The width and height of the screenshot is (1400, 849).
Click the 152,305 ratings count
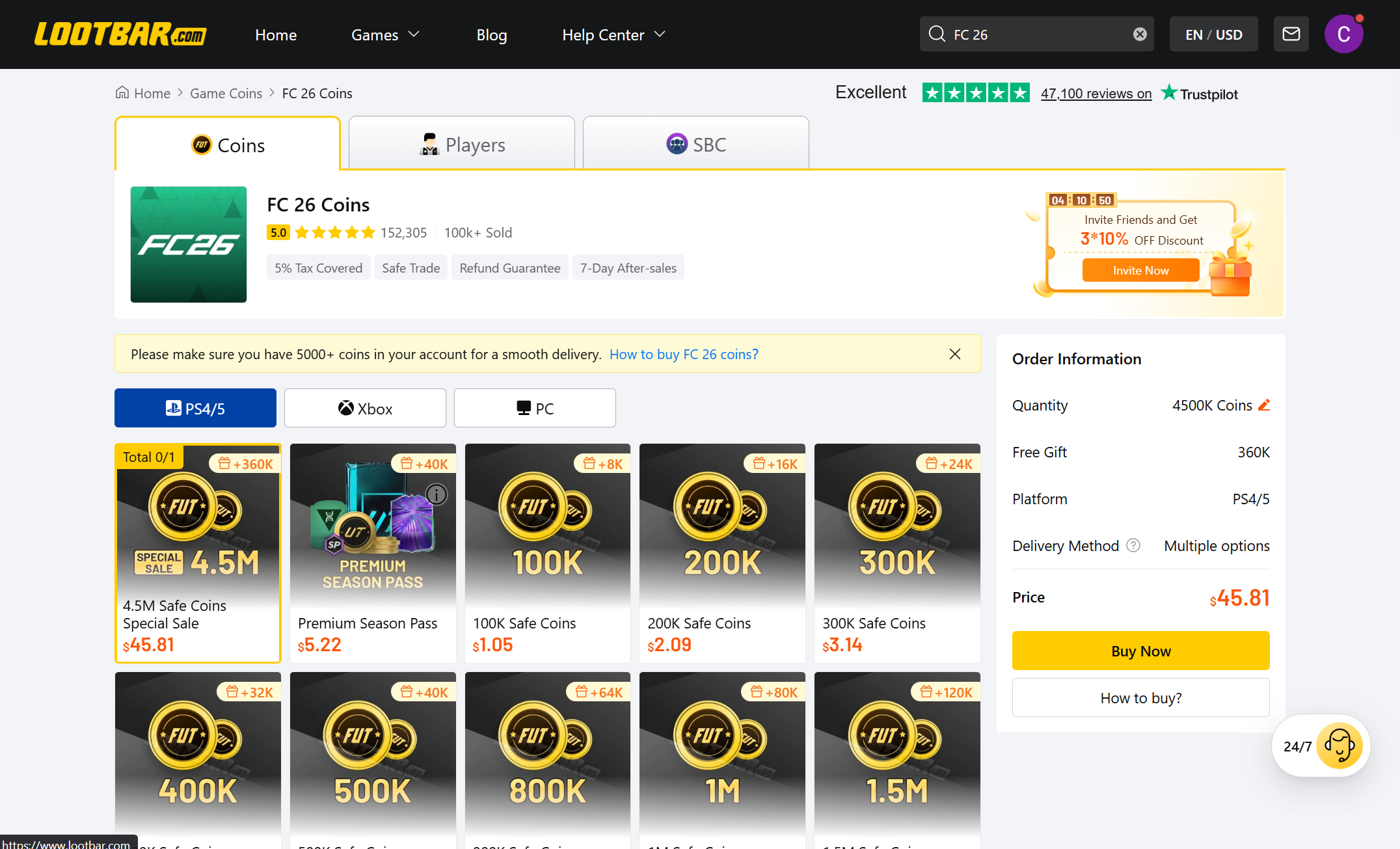pos(403,232)
